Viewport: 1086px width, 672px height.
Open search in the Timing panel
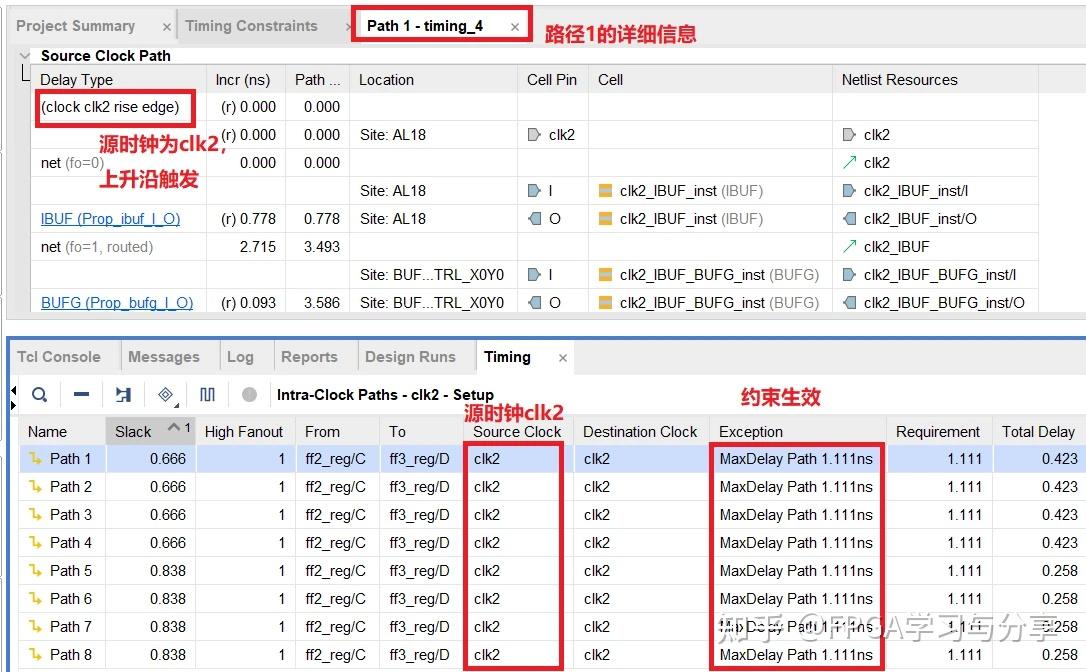click(x=40, y=394)
